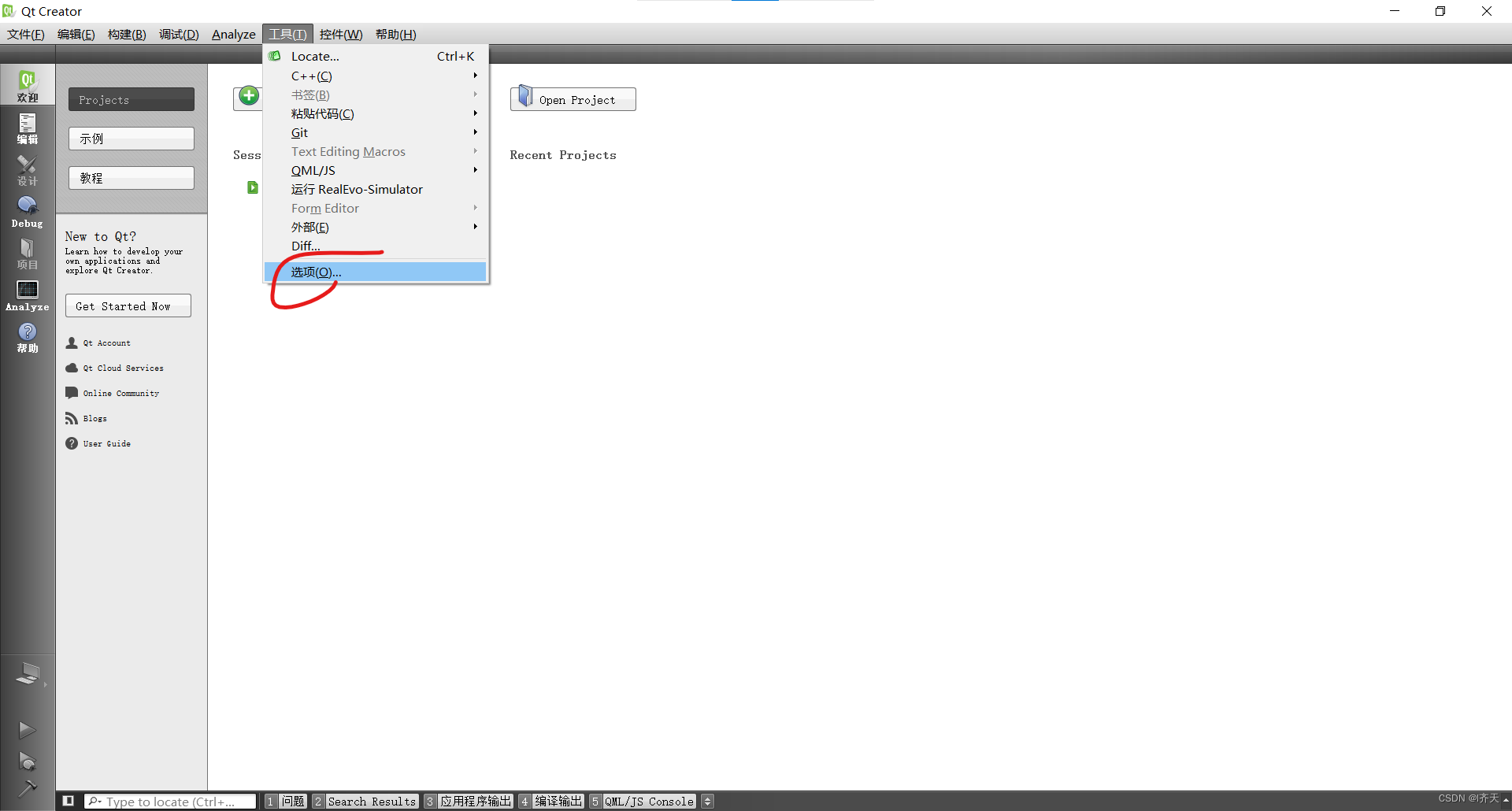The image size is (1512, 811).
Task: Open the 控件(W) menu
Action: 341,35
